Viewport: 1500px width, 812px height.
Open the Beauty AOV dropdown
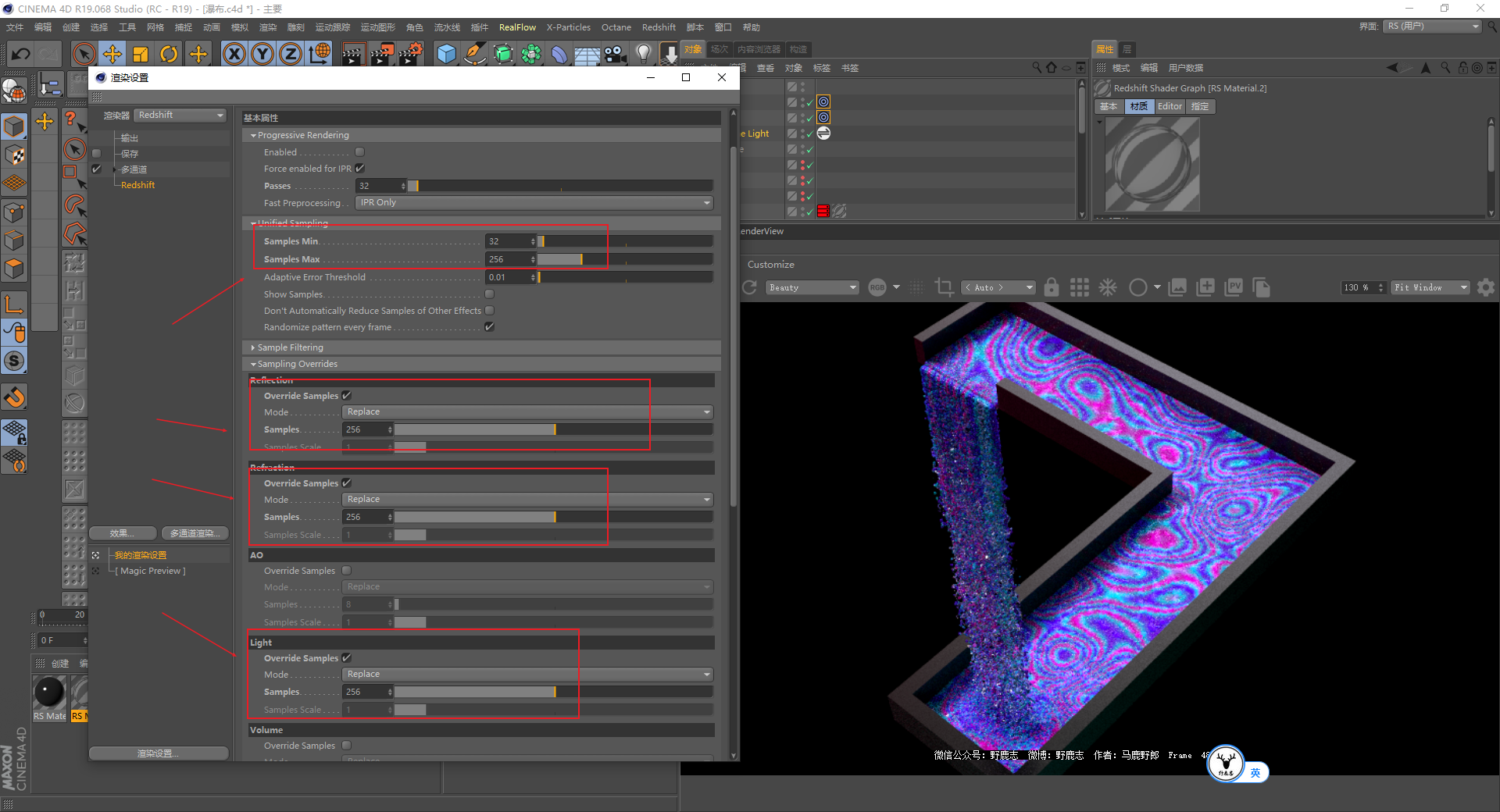tap(811, 287)
